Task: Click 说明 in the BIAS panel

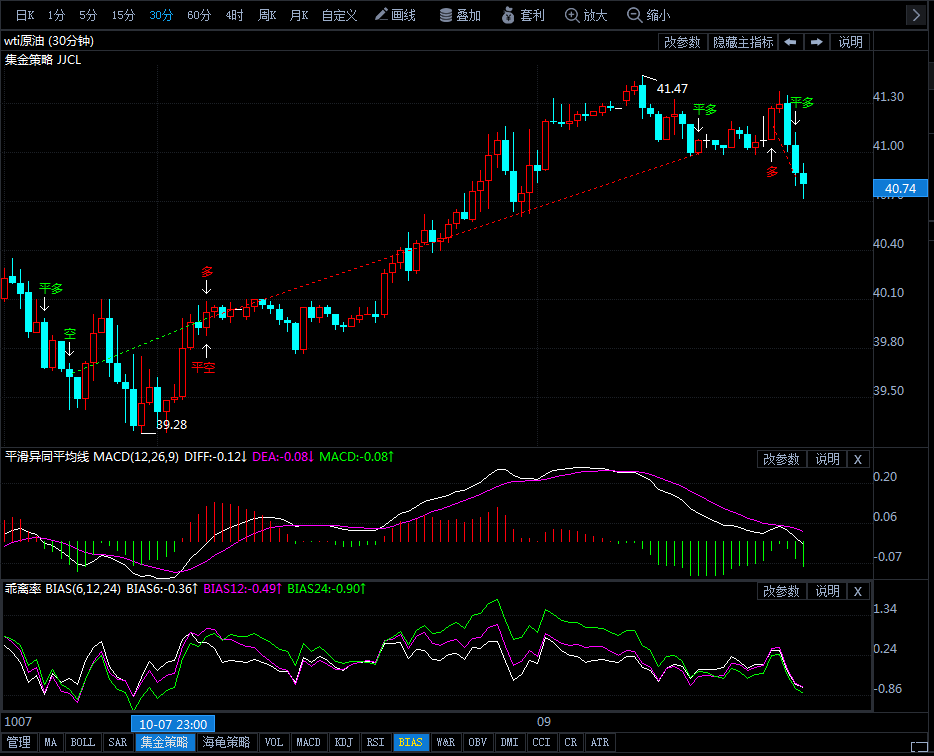Action: tap(827, 591)
